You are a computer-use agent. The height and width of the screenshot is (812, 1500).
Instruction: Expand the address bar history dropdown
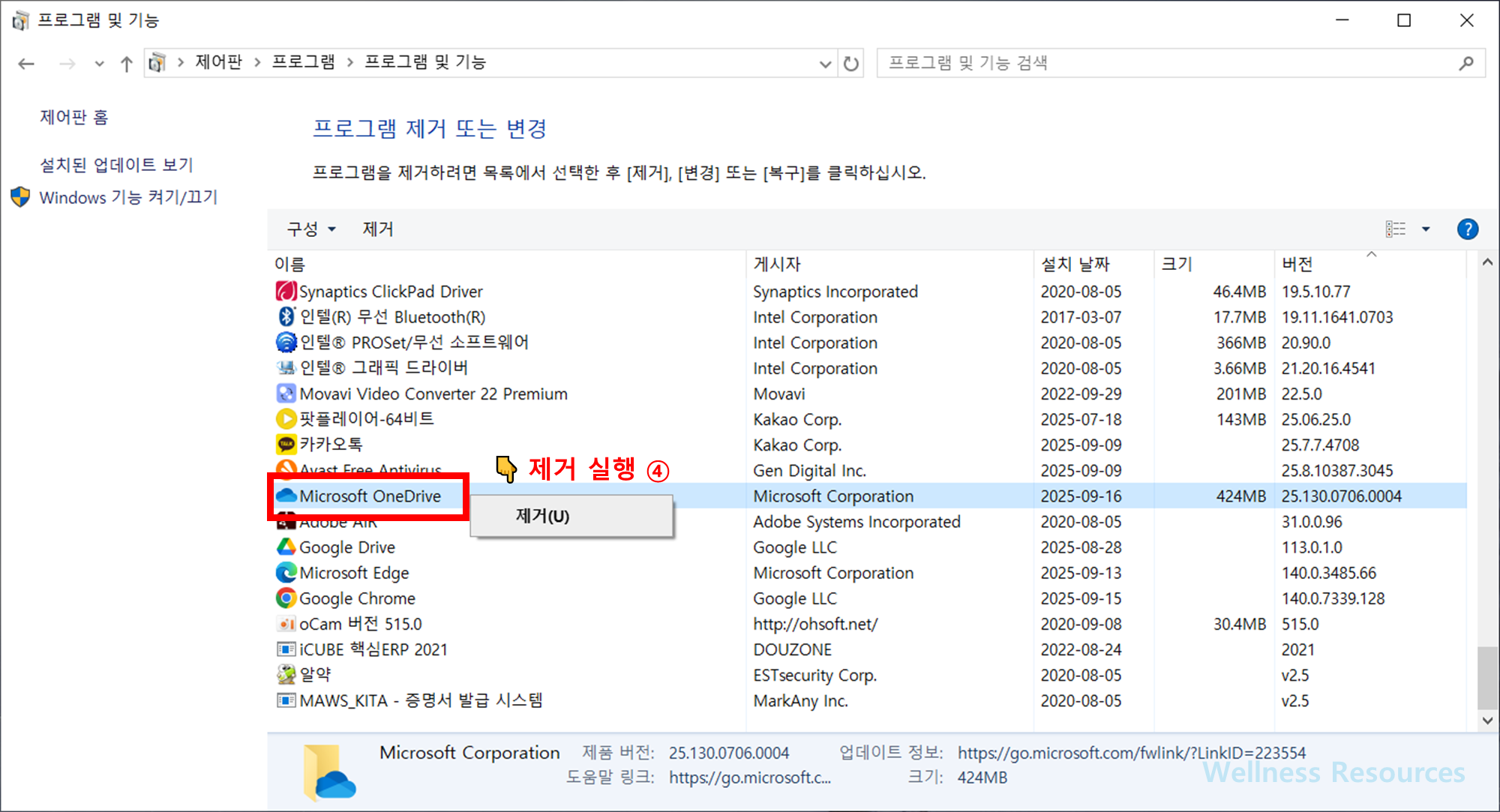click(825, 64)
